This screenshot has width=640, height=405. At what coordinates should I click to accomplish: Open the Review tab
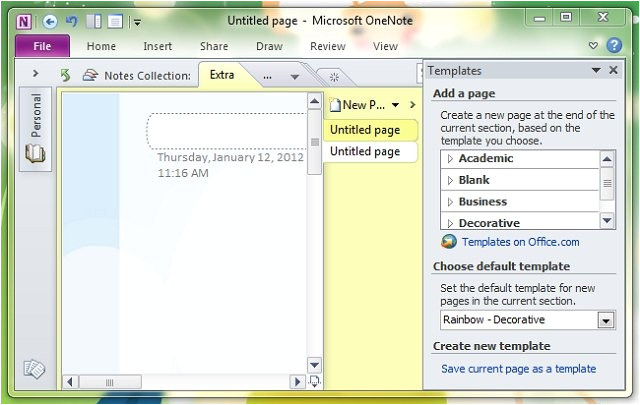click(x=328, y=46)
